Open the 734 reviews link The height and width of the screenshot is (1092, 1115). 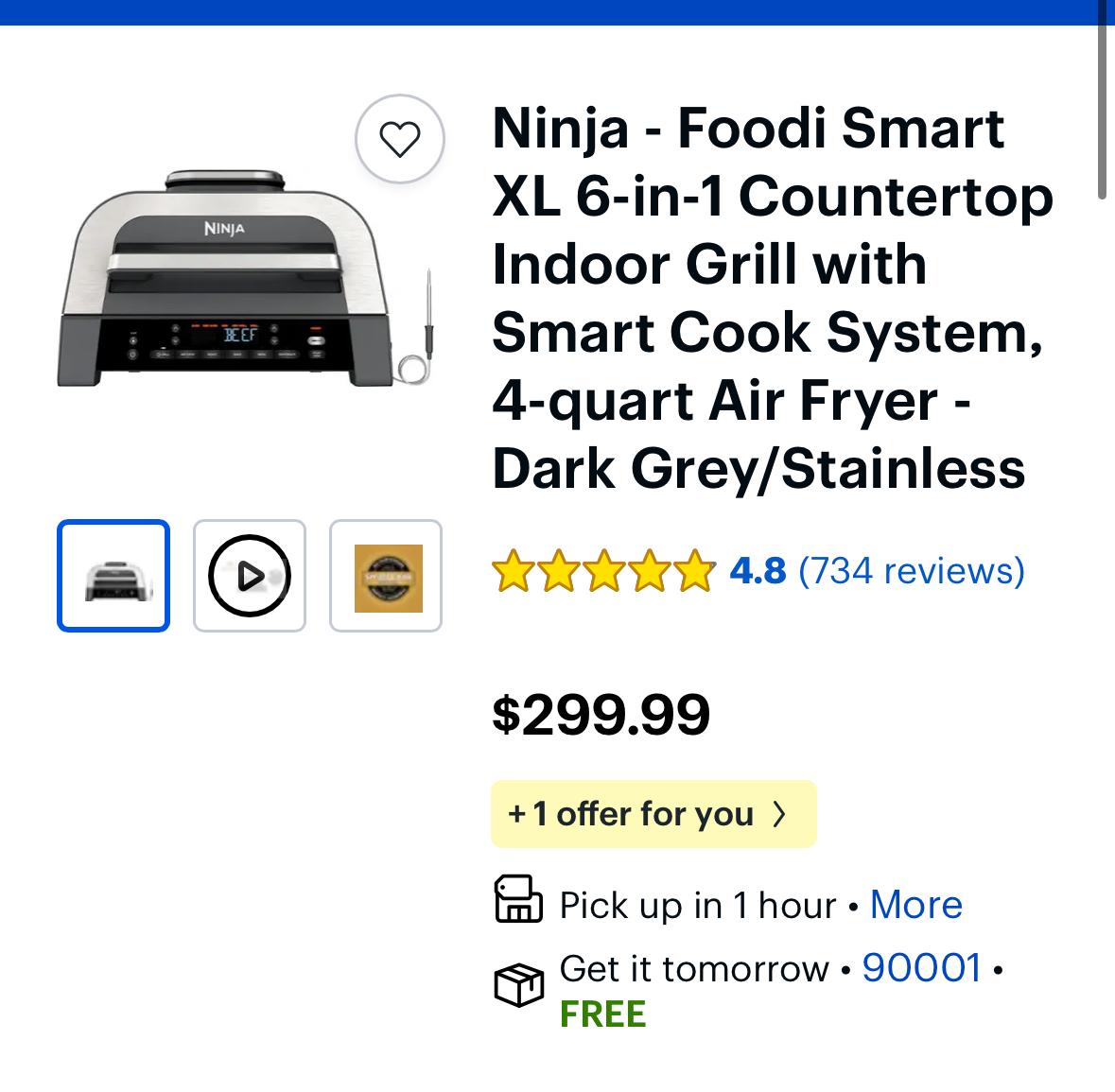[912, 571]
